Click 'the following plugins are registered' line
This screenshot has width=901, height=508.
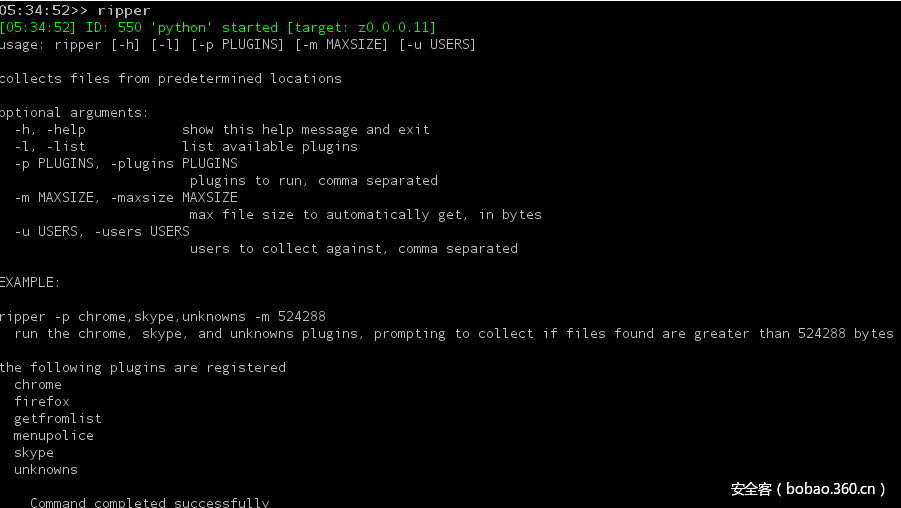tap(143, 367)
